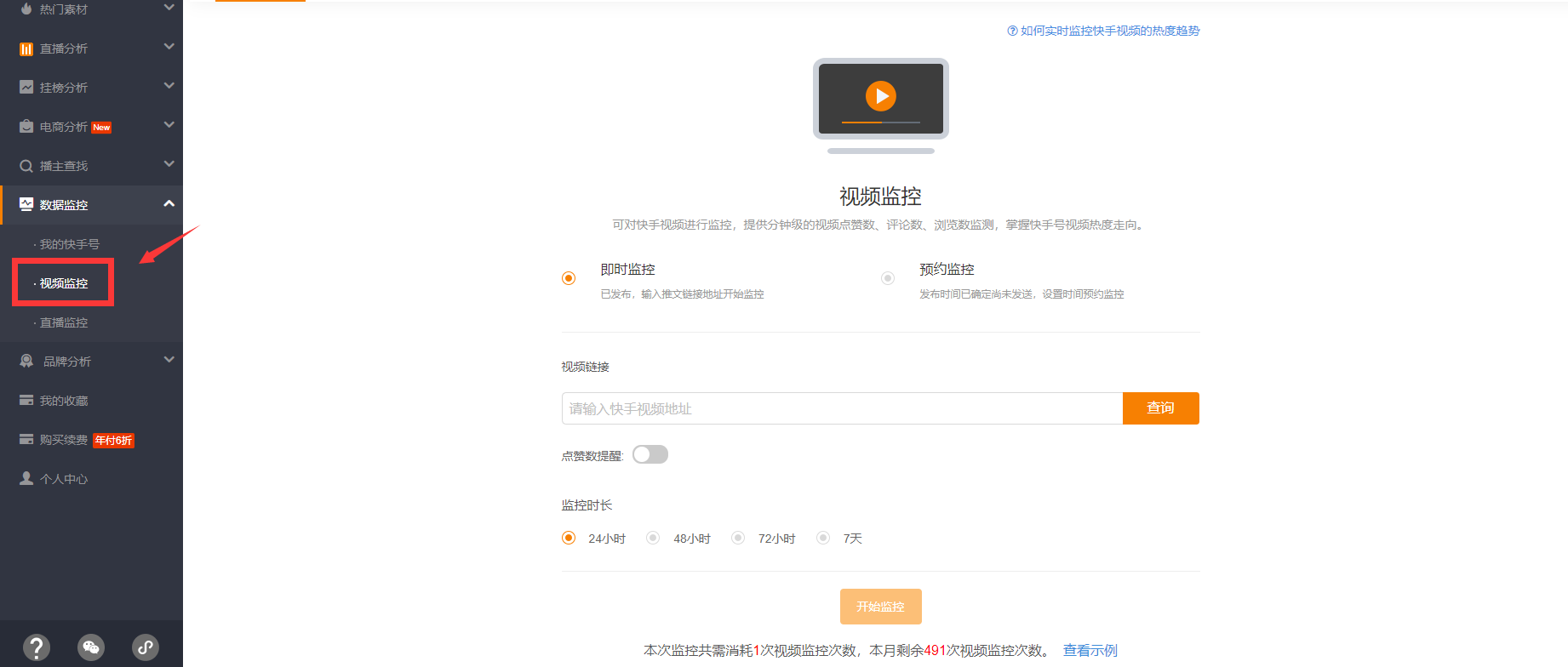This screenshot has height=667, width=1568.
Task: Click the 监控时长 section label
Action: tap(587, 505)
